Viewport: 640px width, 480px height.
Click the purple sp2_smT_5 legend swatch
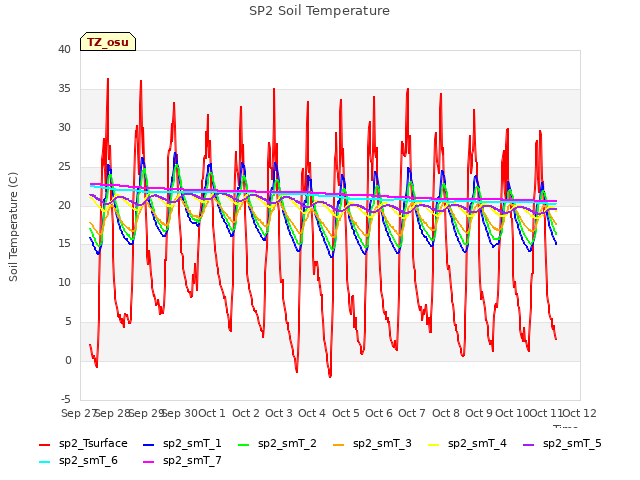529,444
